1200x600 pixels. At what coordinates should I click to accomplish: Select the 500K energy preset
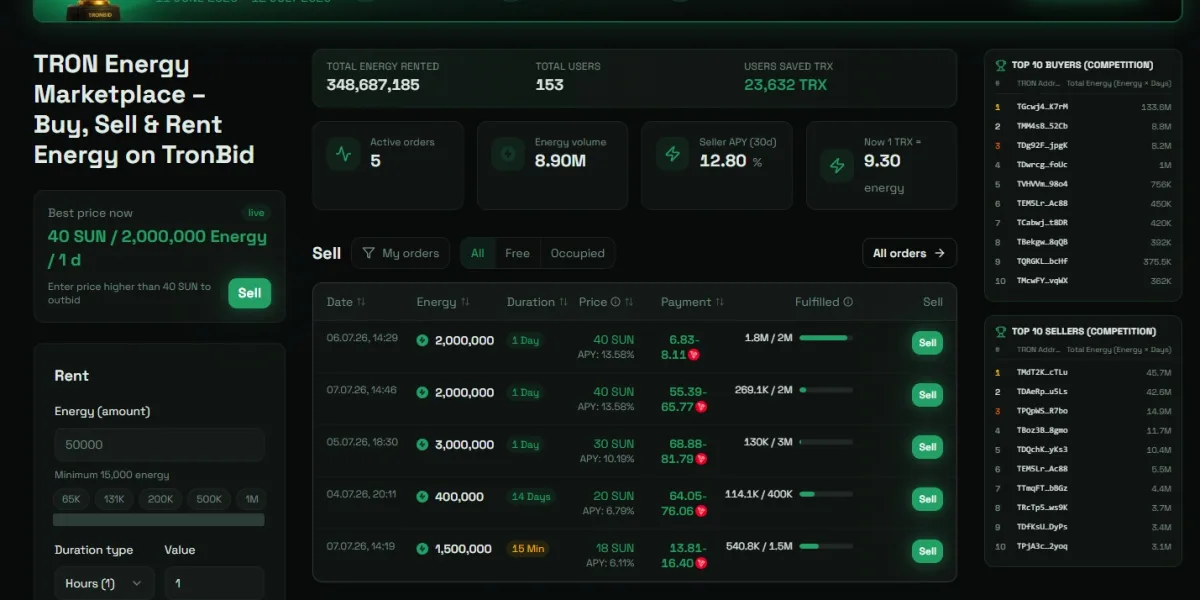tap(209, 499)
